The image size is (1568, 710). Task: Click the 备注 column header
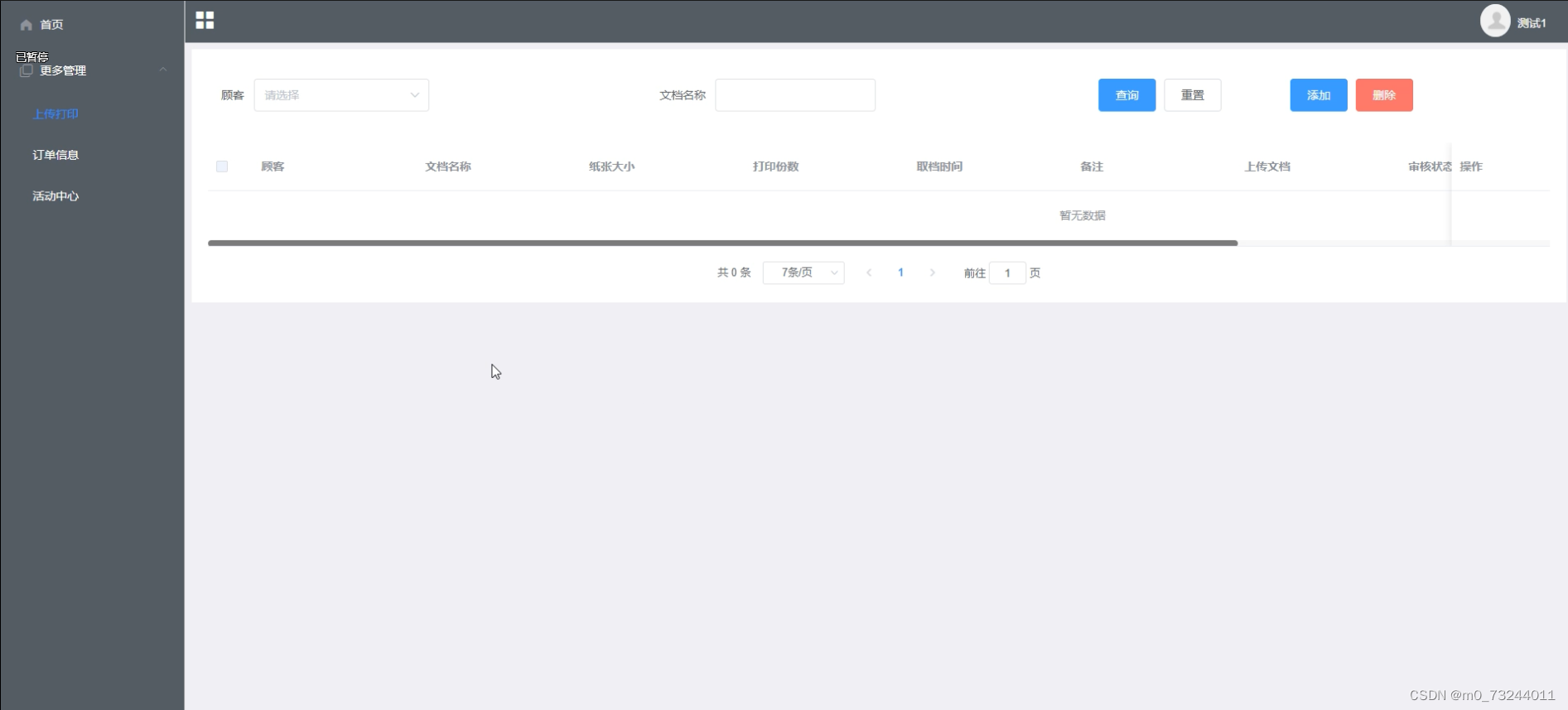pos(1092,167)
